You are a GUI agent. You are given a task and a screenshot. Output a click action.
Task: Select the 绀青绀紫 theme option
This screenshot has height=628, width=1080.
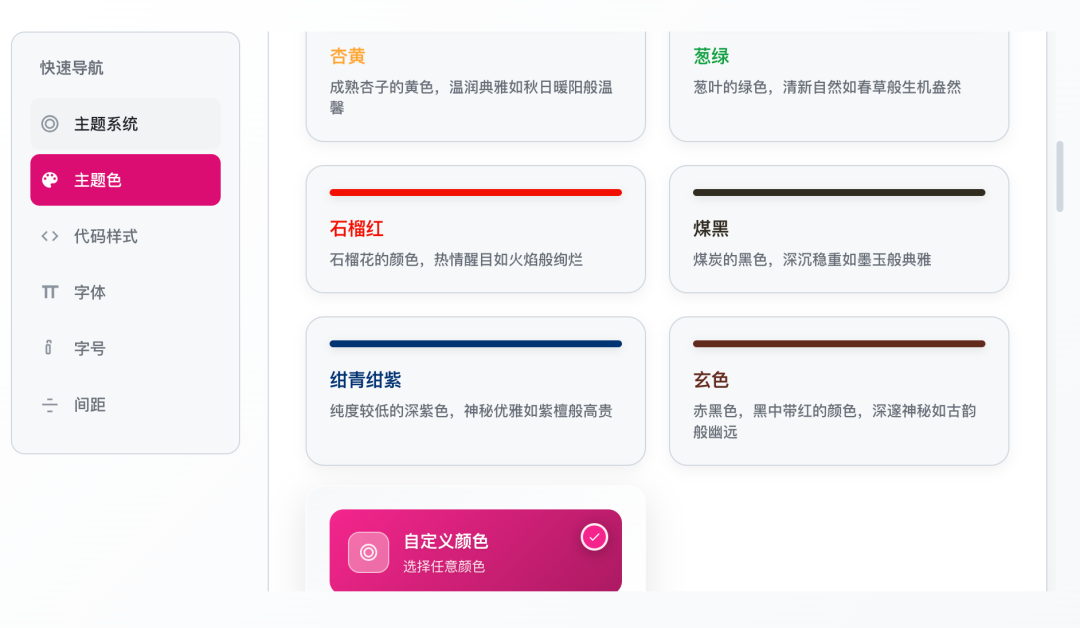pyautogui.click(x=475, y=391)
